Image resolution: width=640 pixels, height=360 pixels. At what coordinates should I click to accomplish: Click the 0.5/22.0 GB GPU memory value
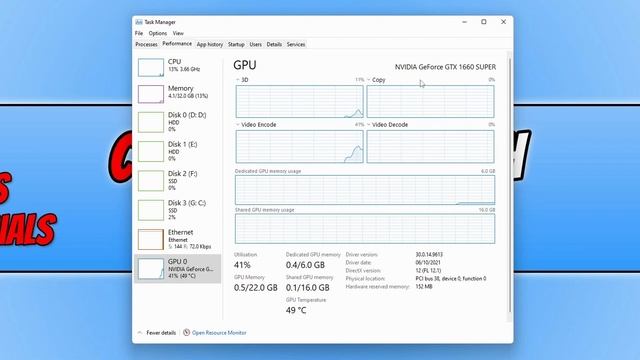click(256, 288)
